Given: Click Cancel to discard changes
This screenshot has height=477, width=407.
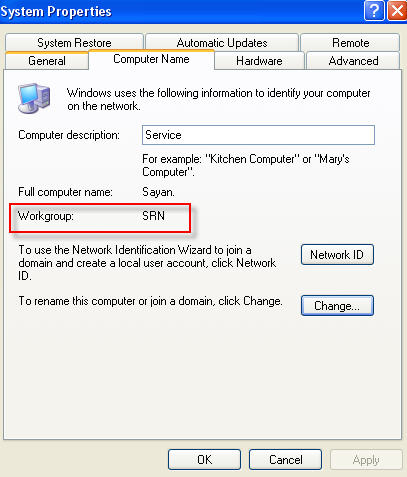Looking at the screenshot, I should click(x=285, y=460).
